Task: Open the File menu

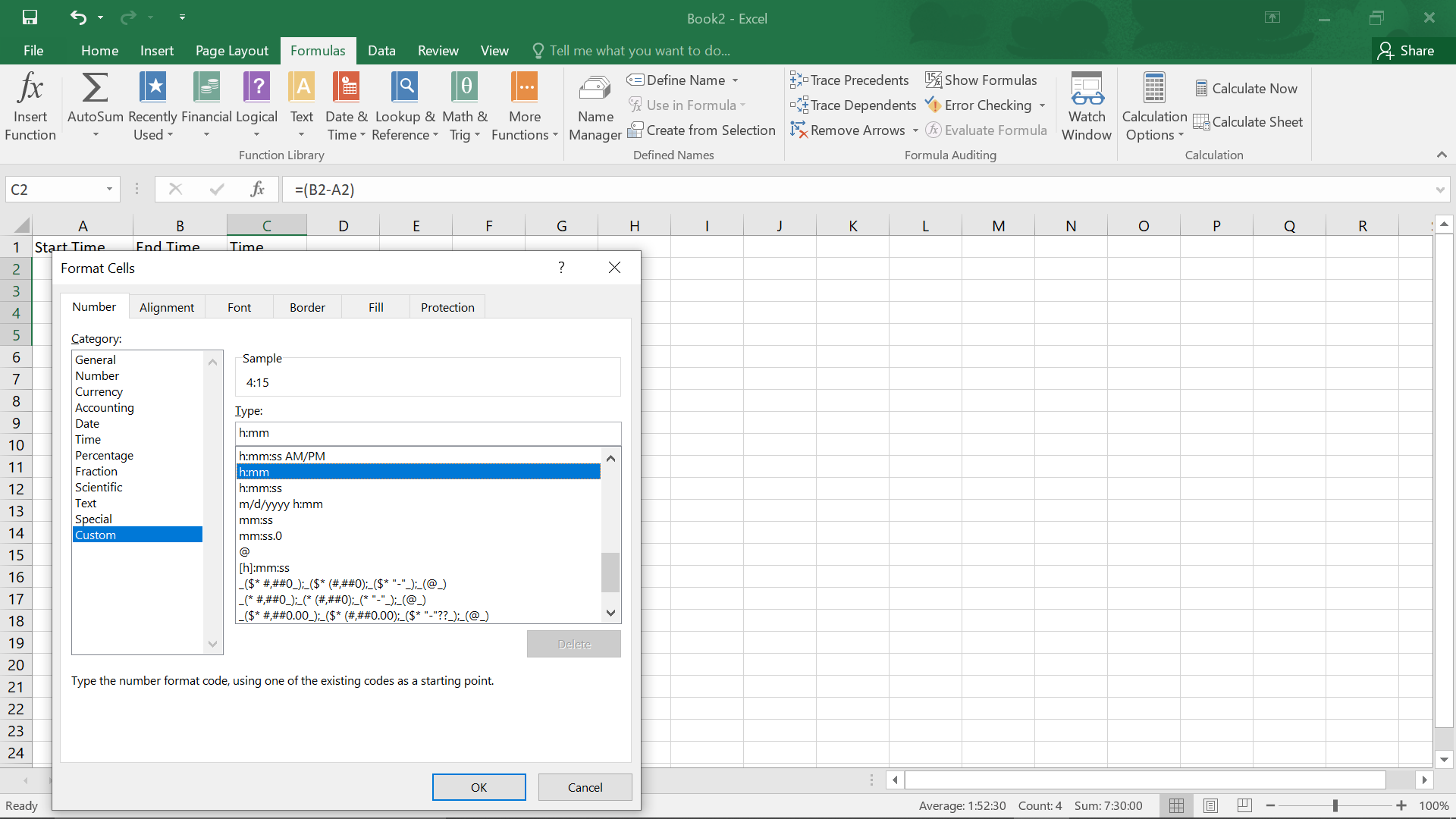Action: [x=33, y=50]
